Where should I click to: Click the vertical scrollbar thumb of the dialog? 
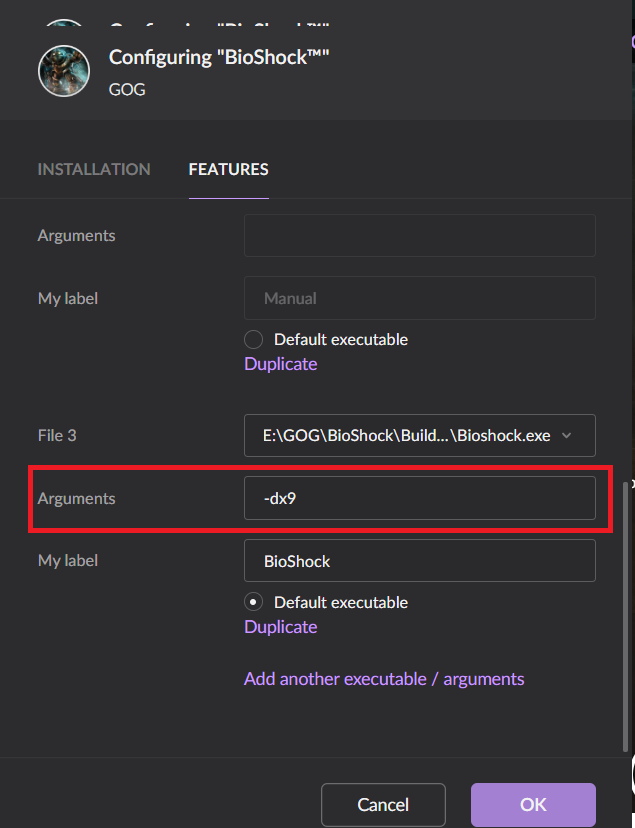(x=625, y=616)
